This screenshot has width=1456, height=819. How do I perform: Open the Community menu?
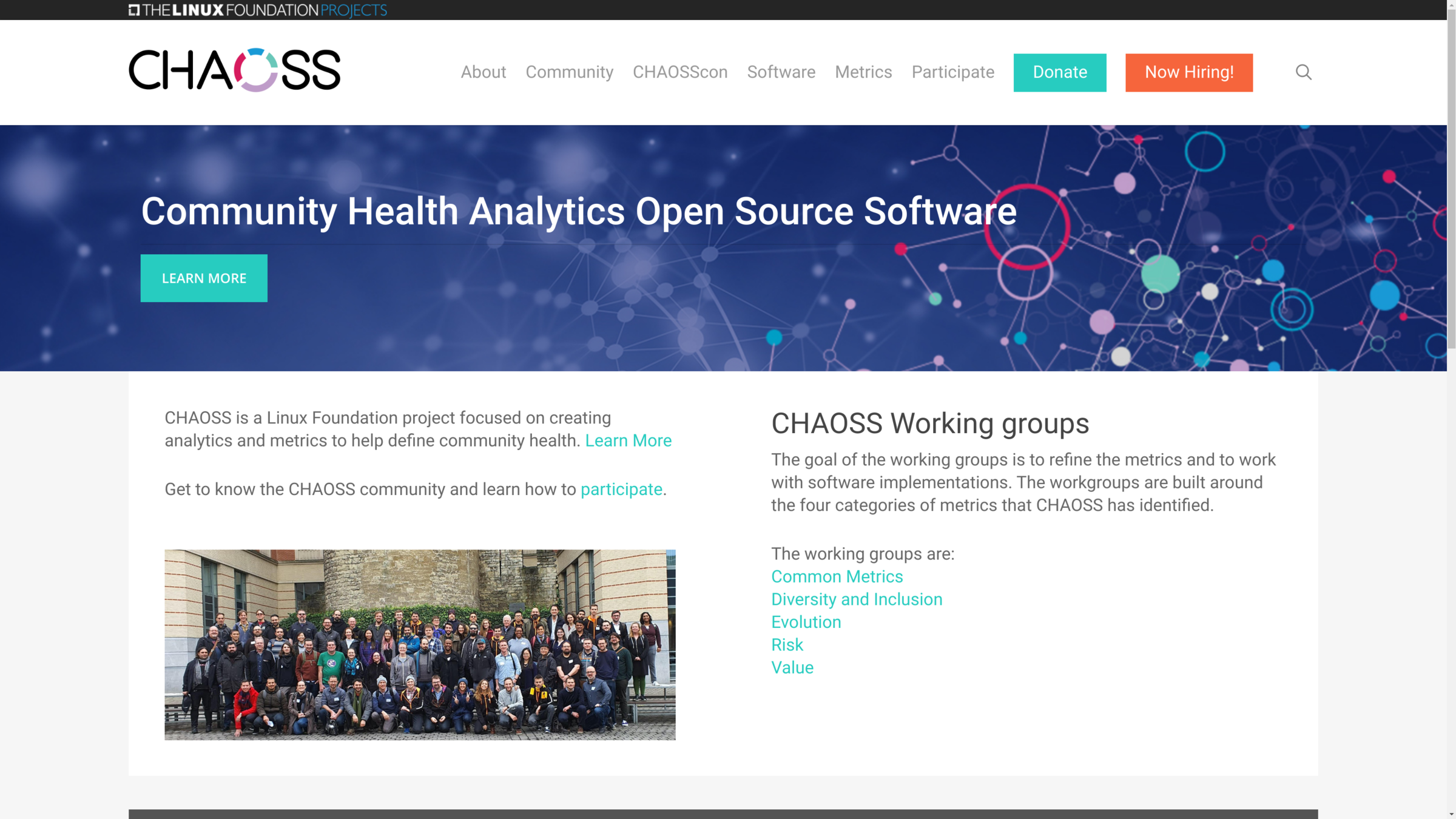(x=569, y=72)
